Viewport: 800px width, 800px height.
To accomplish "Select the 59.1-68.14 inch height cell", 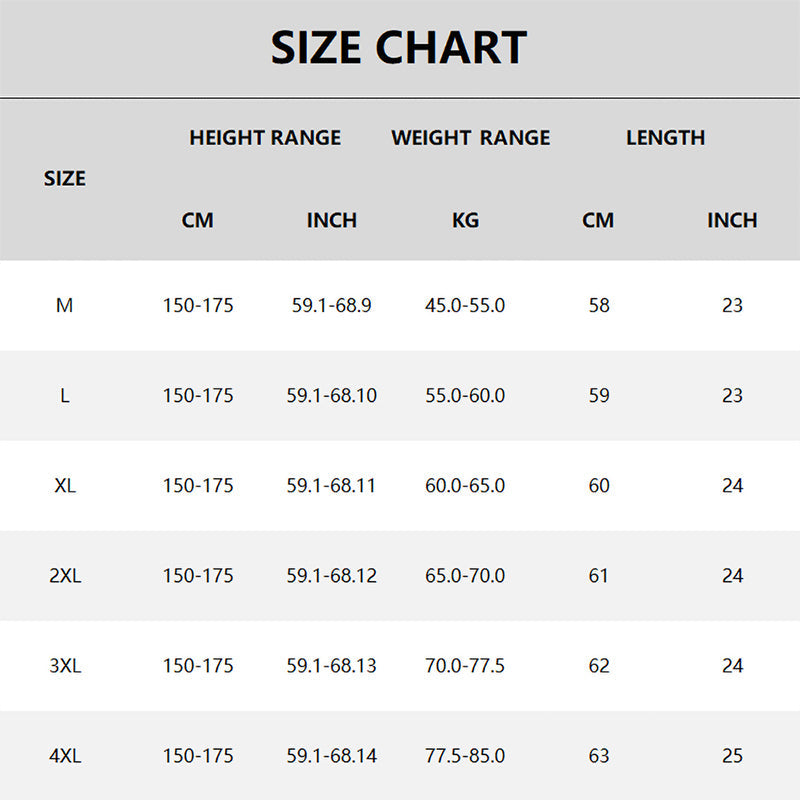I will tap(332, 756).
